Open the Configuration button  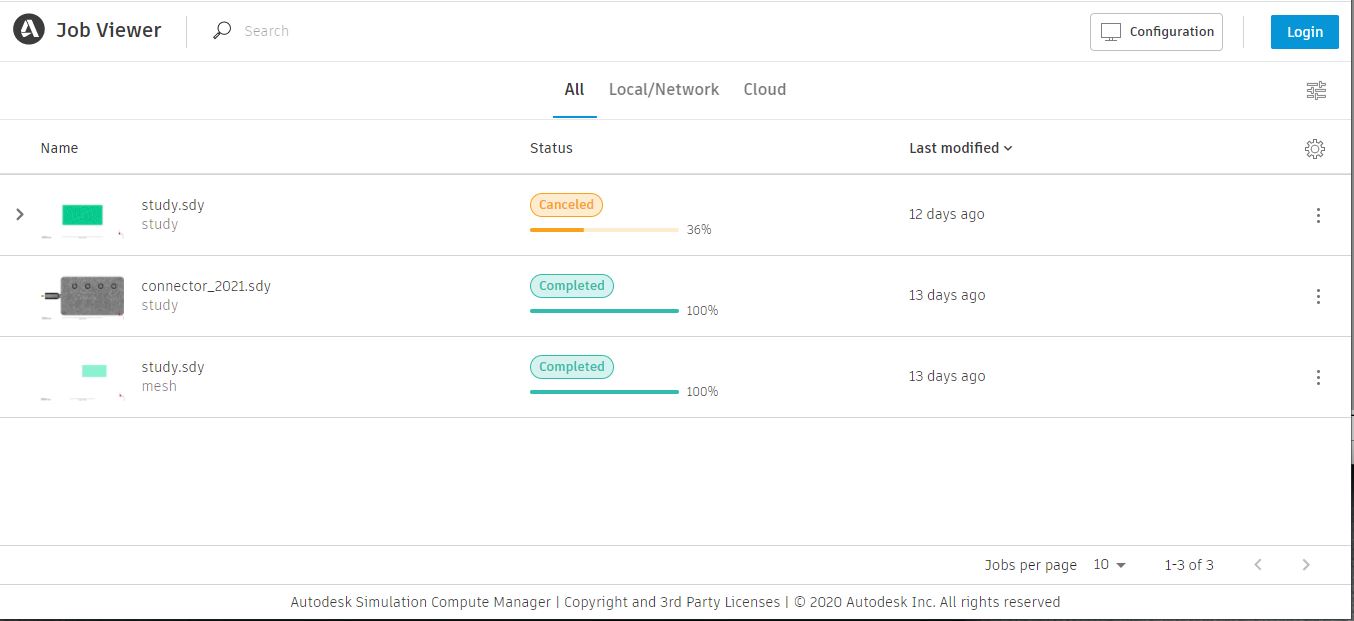[1156, 32]
